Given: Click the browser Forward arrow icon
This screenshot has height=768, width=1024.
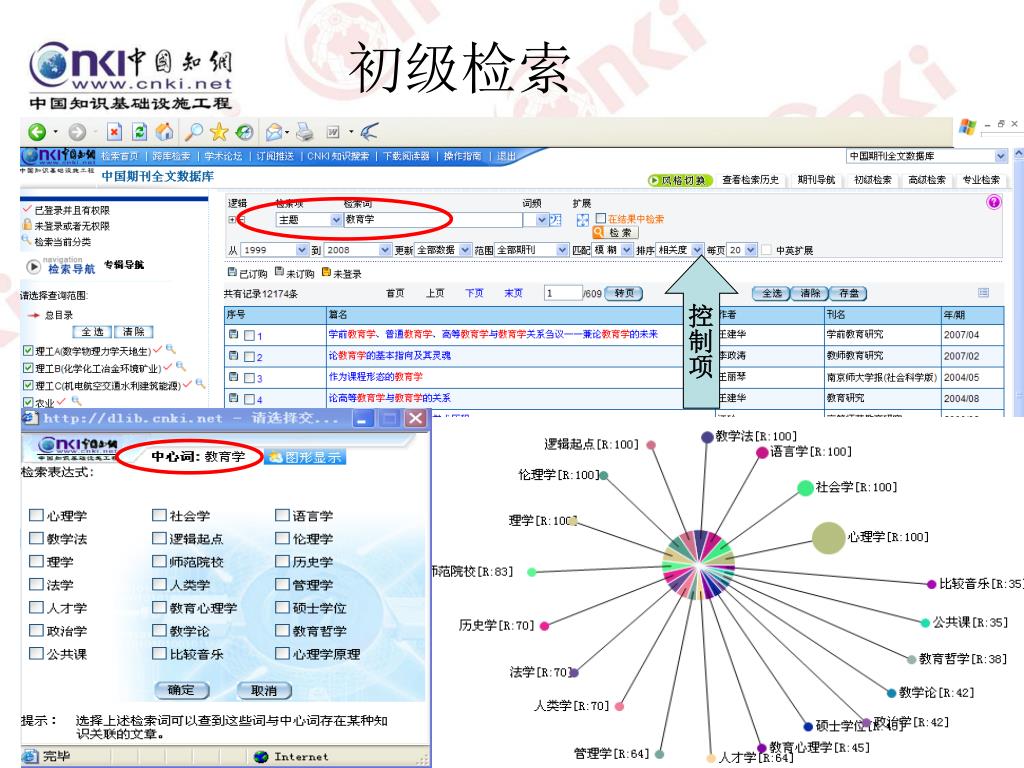Looking at the screenshot, I should [x=77, y=133].
